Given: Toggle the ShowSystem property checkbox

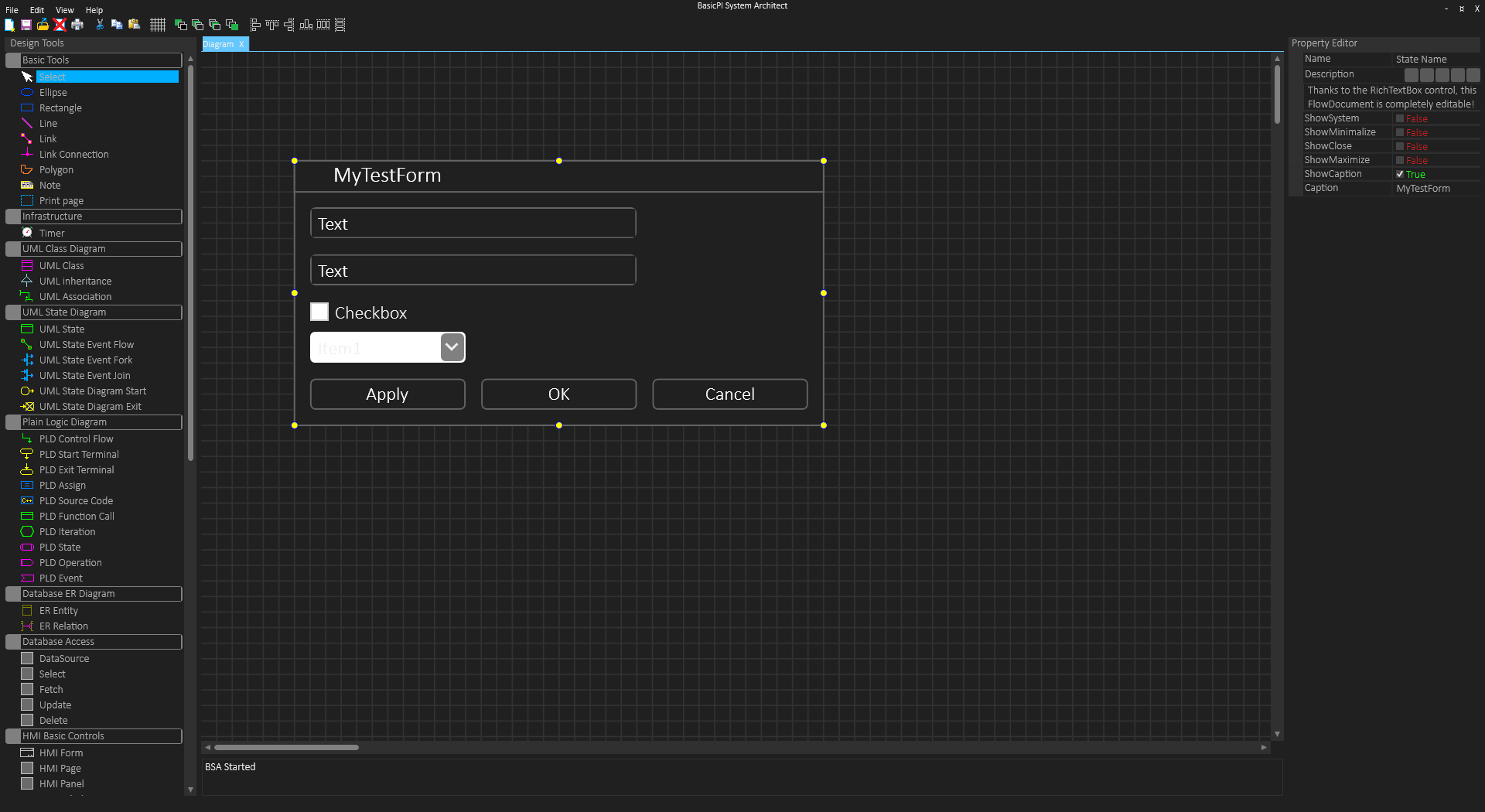Looking at the screenshot, I should [1400, 118].
